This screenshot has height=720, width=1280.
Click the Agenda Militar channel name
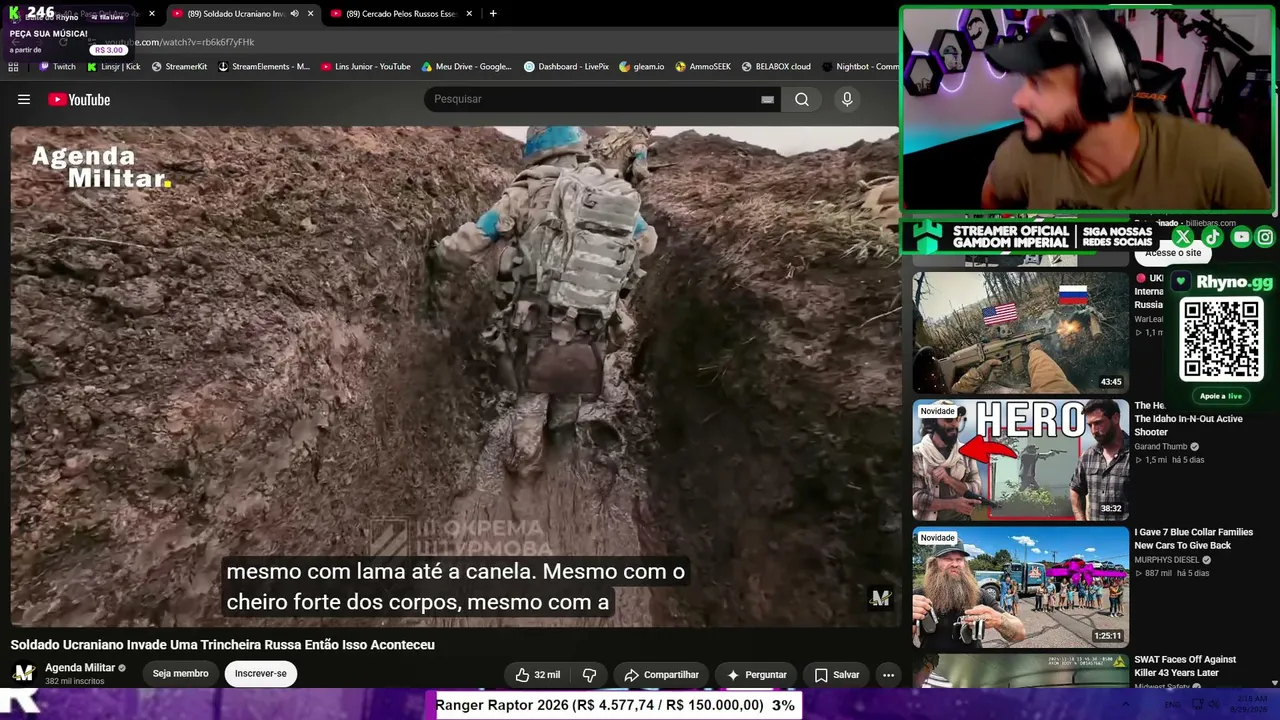pos(80,668)
